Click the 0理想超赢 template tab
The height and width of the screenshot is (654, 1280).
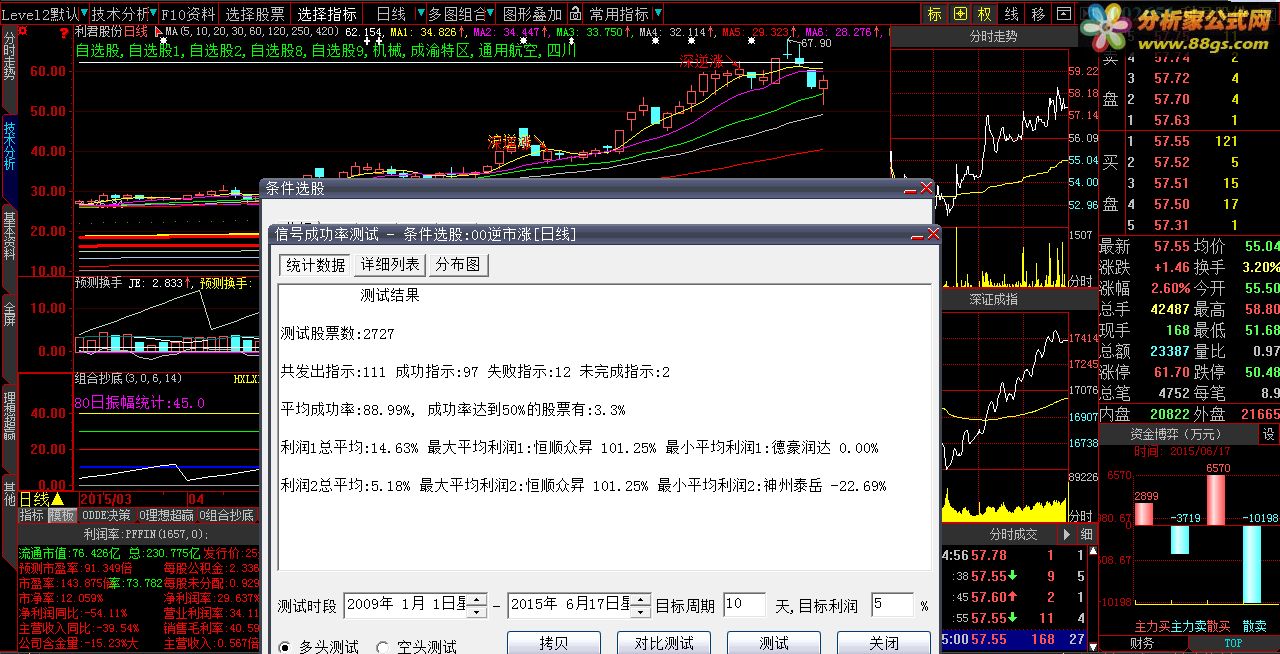click(167, 515)
